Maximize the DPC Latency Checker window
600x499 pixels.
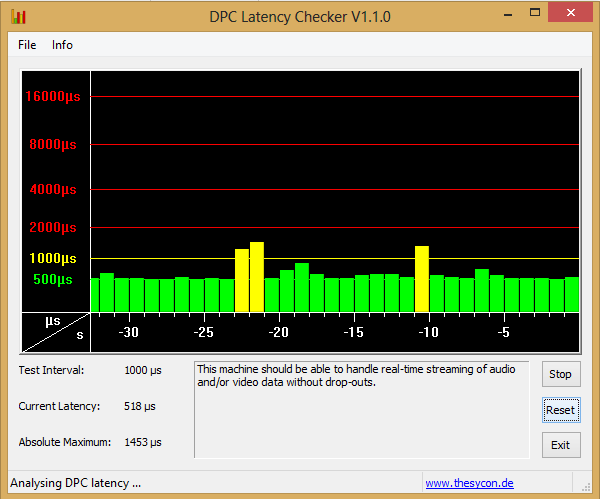point(535,13)
